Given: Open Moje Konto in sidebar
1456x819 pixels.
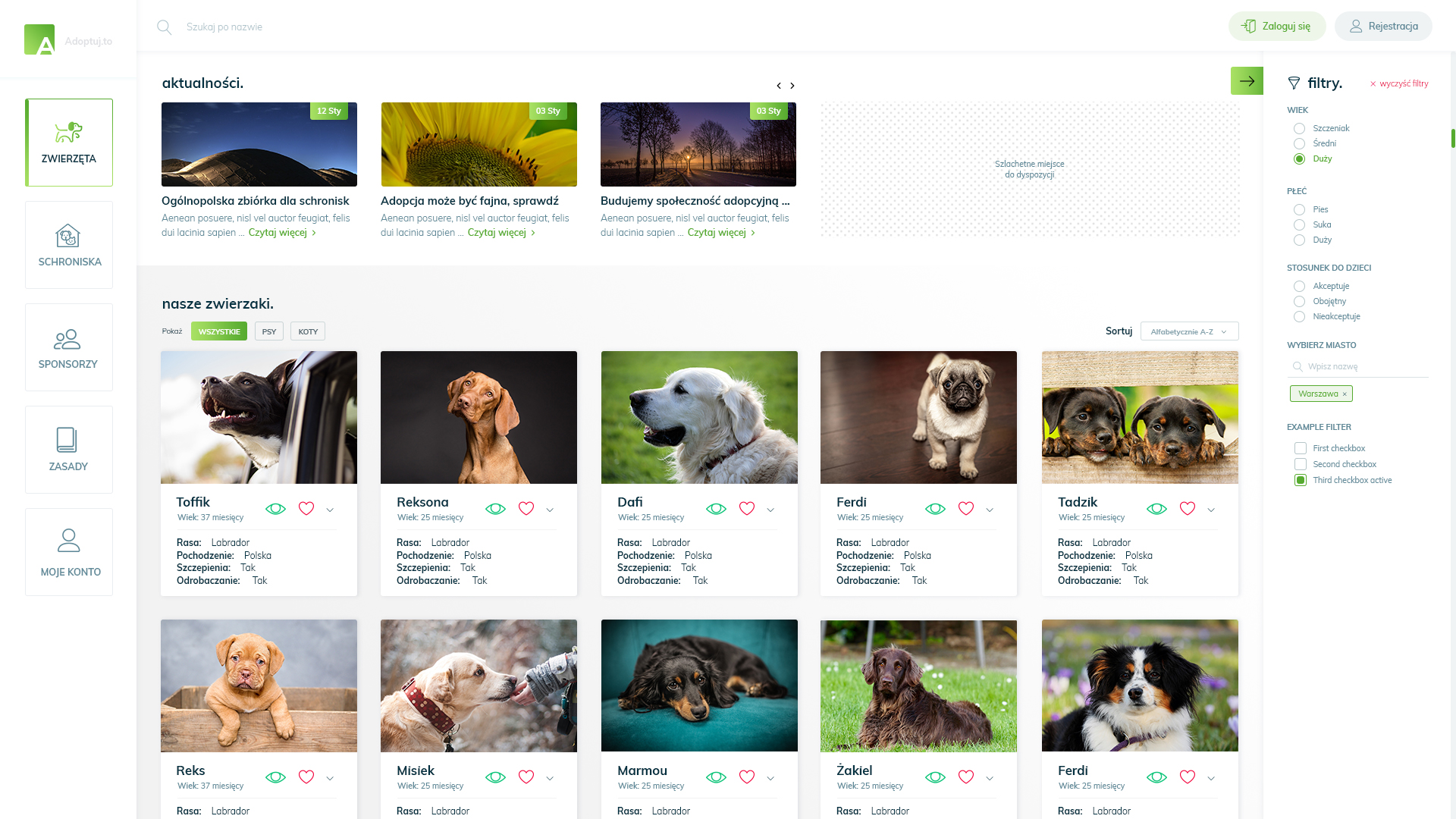Looking at the screenshot, I should (69, 552).
